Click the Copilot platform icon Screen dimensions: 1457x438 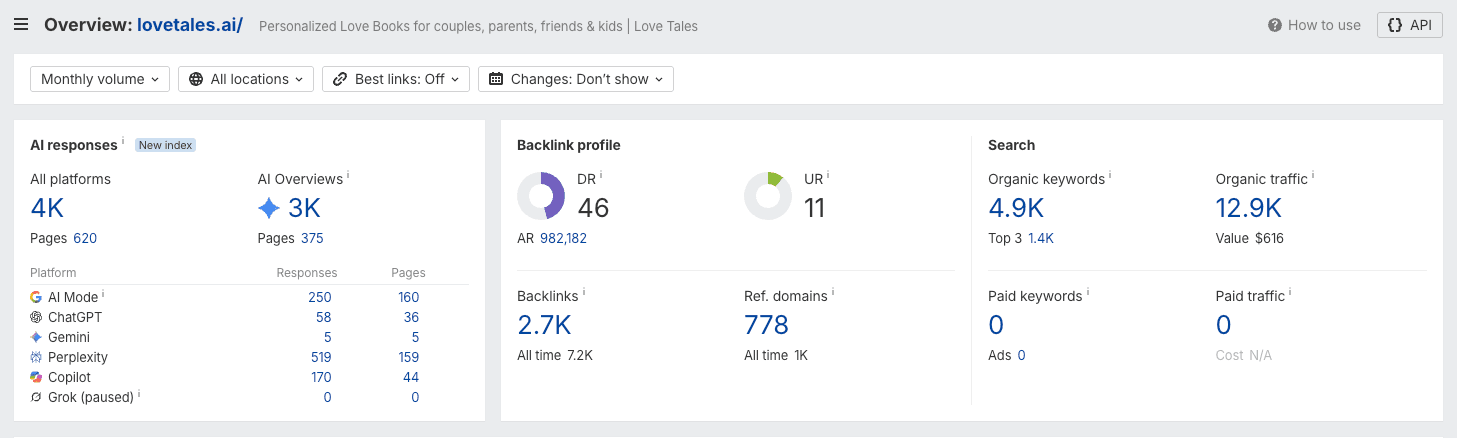tap(36, 377)
